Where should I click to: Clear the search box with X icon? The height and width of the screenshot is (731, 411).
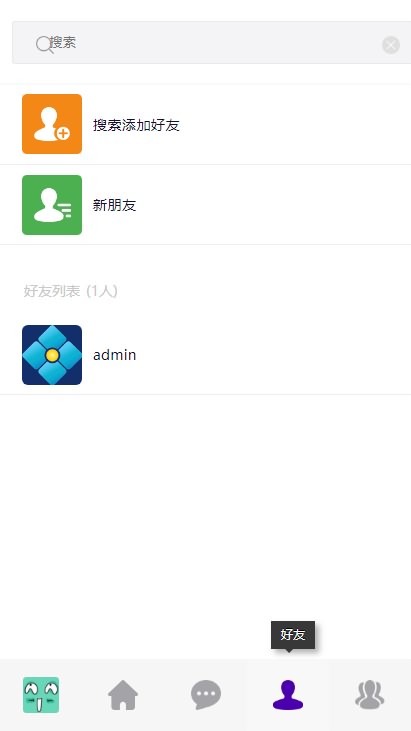(x=391, y=45)
